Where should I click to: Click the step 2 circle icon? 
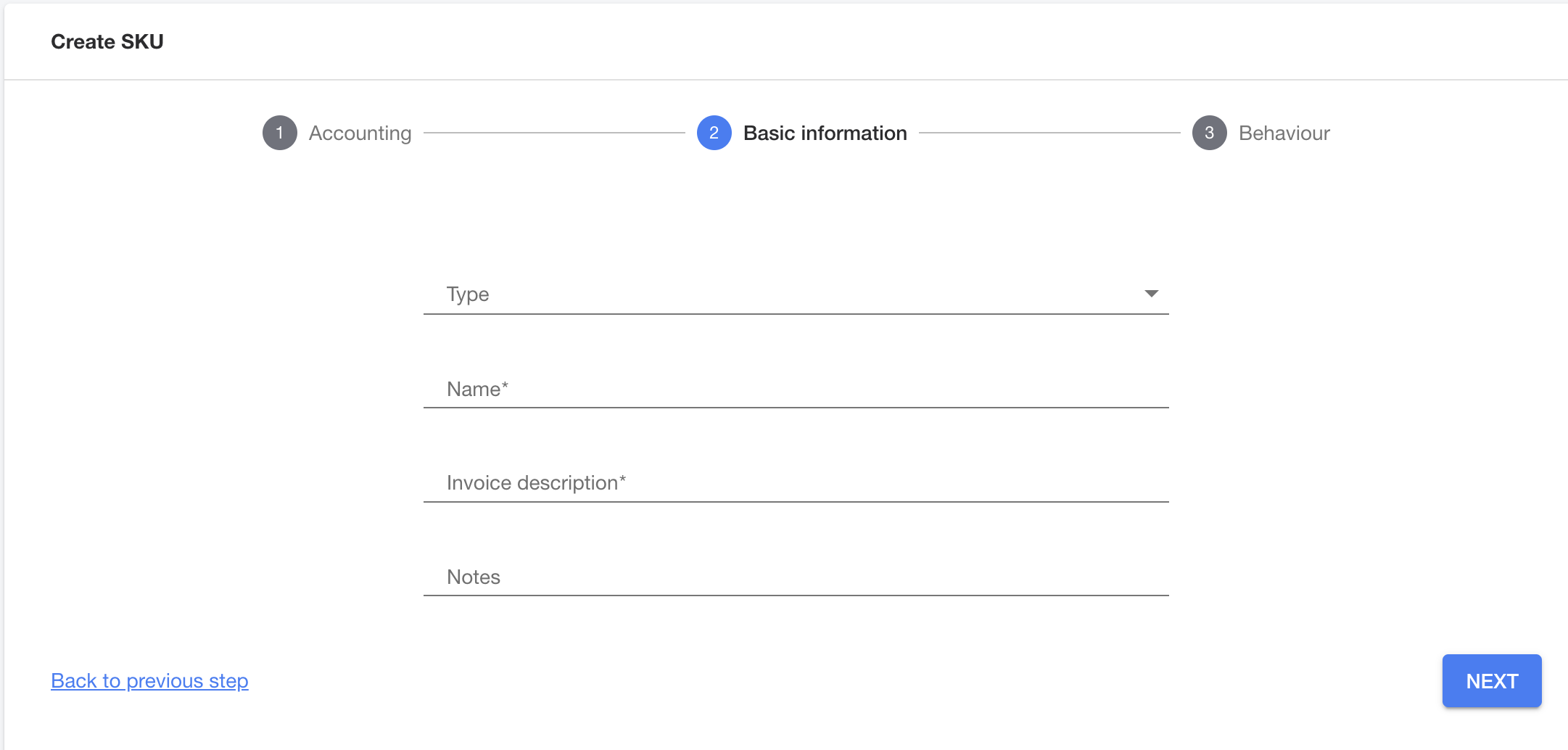(x=714, y=133)
